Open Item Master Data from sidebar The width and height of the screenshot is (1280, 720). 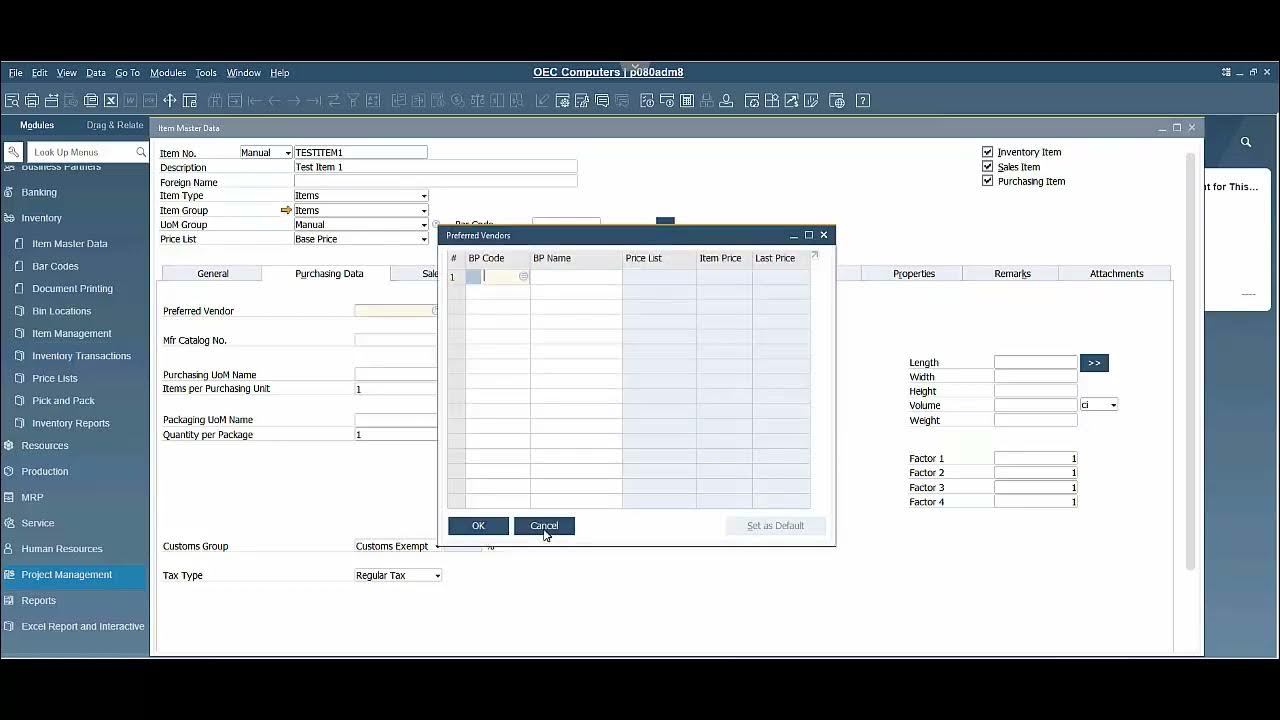[x=69, y=244]
